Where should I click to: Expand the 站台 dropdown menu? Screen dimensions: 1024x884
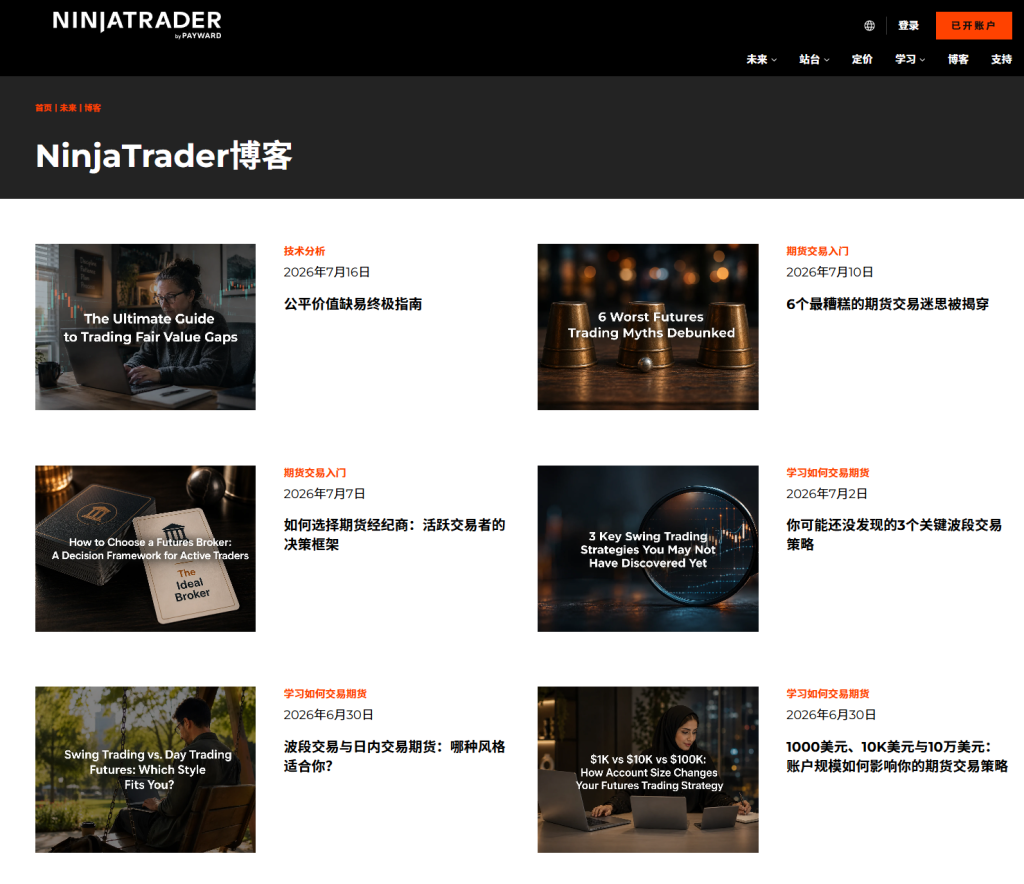tap(814, 59)
